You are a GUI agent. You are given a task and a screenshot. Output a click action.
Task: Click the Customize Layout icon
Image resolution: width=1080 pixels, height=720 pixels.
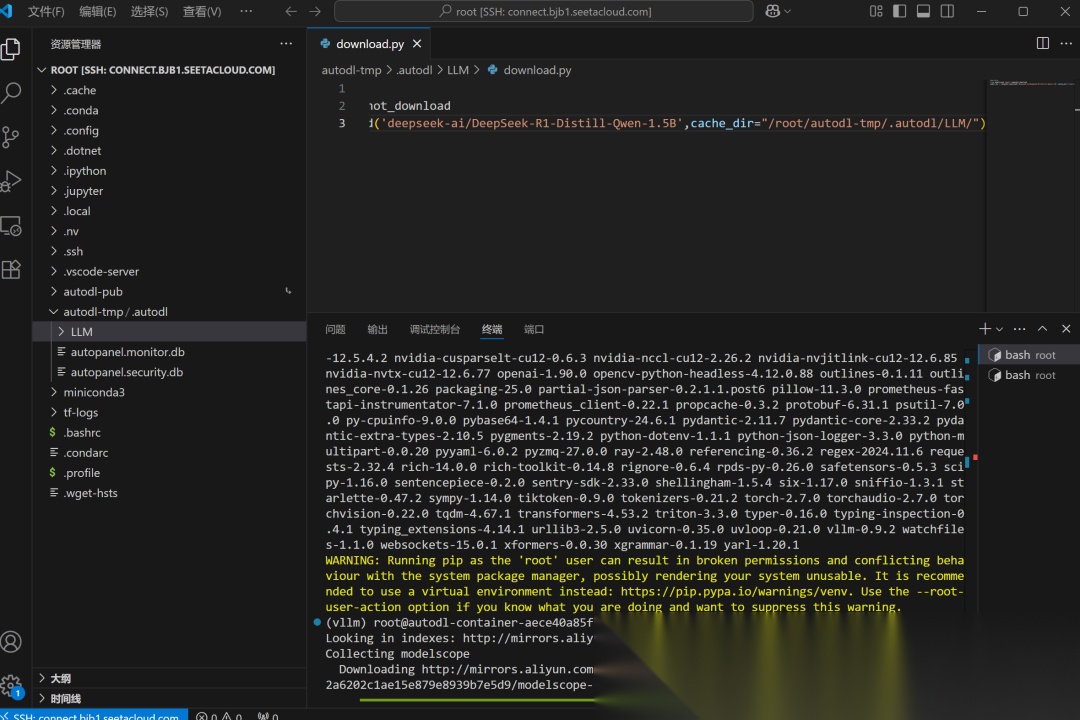pyautogui.click(x=875, y=11)
